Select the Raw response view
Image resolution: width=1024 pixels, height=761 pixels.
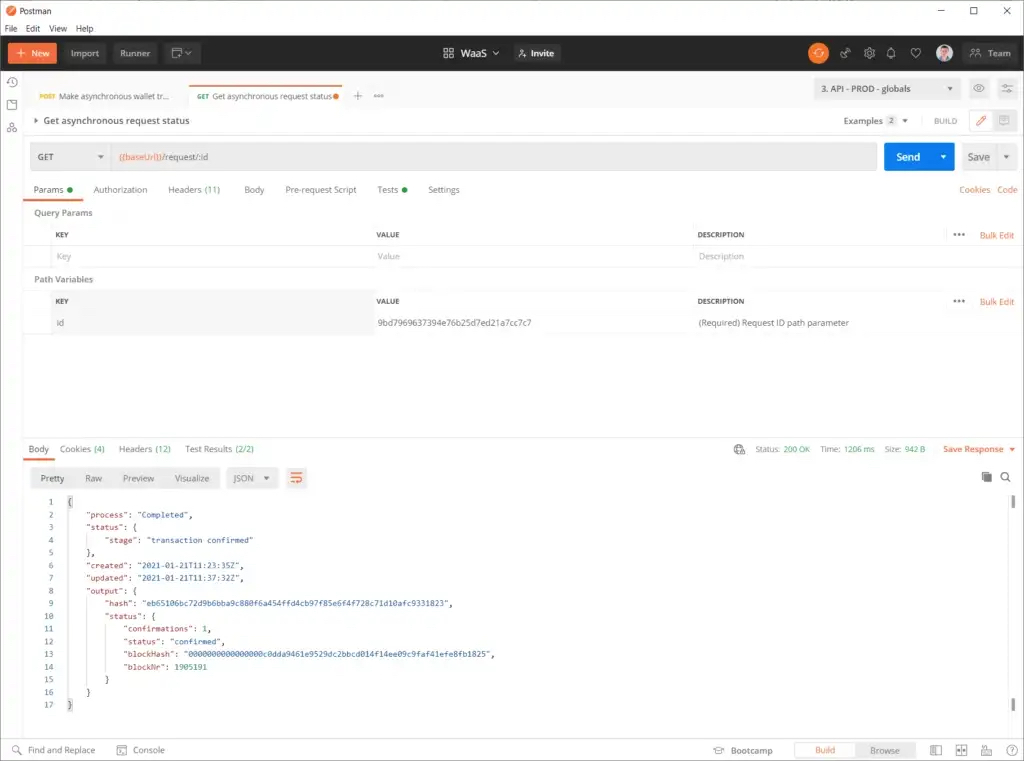tap(93, 478)
